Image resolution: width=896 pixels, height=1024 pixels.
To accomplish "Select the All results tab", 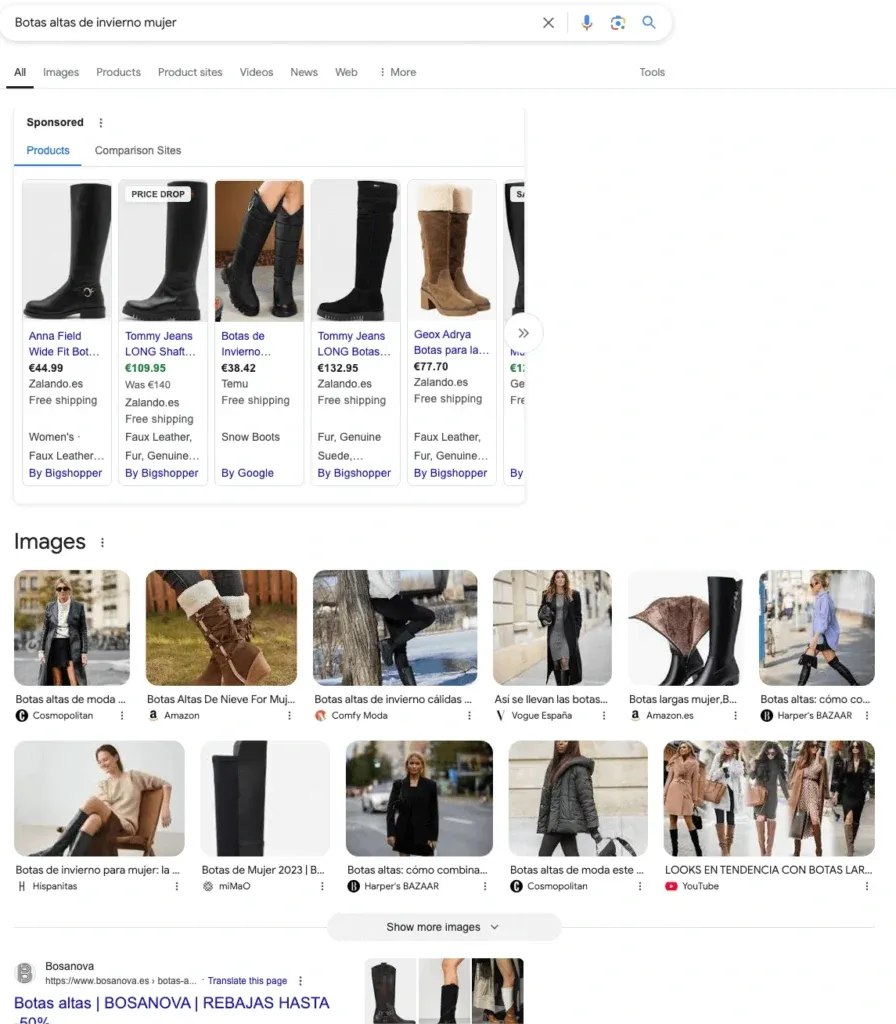I will tap(20, 72).
